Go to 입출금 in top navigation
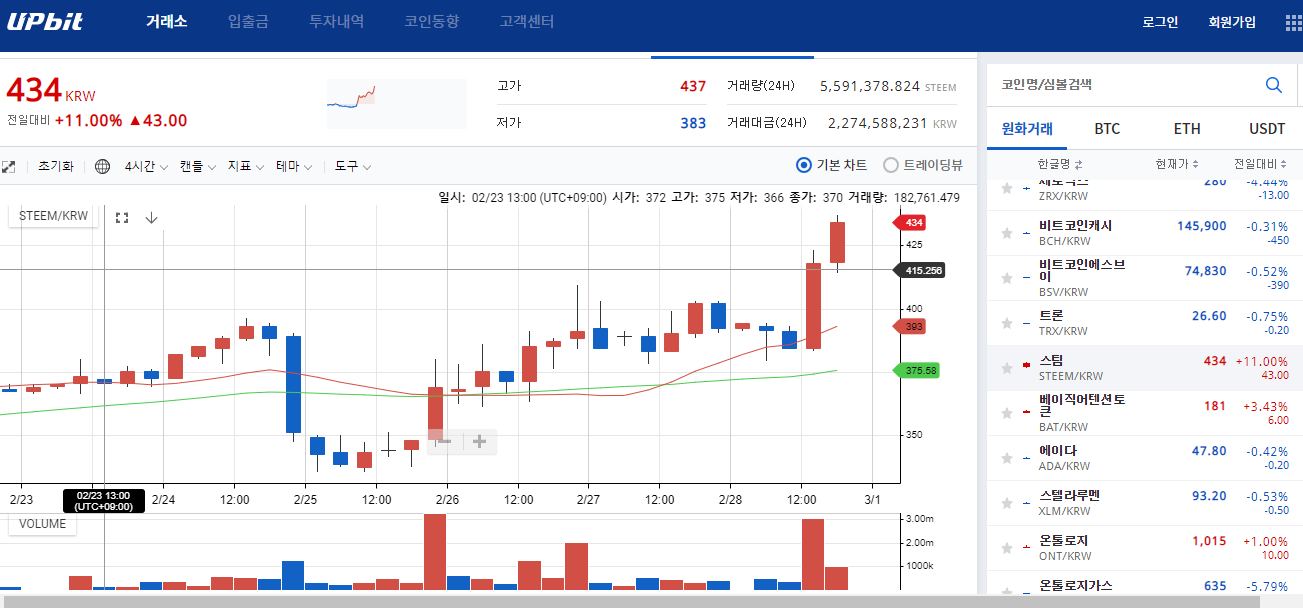The image size is (1303, 608). point(248,22)
